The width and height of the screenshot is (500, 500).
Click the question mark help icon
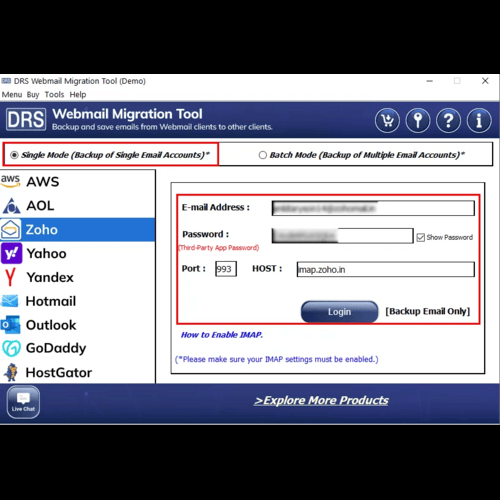tap(448, 120)
